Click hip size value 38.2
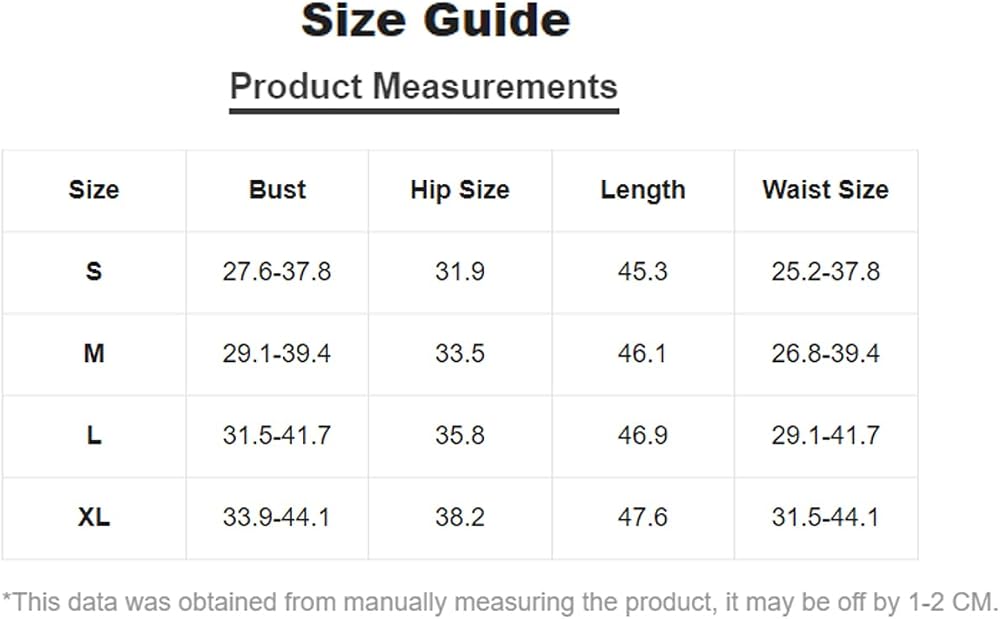 pos(460,517)
